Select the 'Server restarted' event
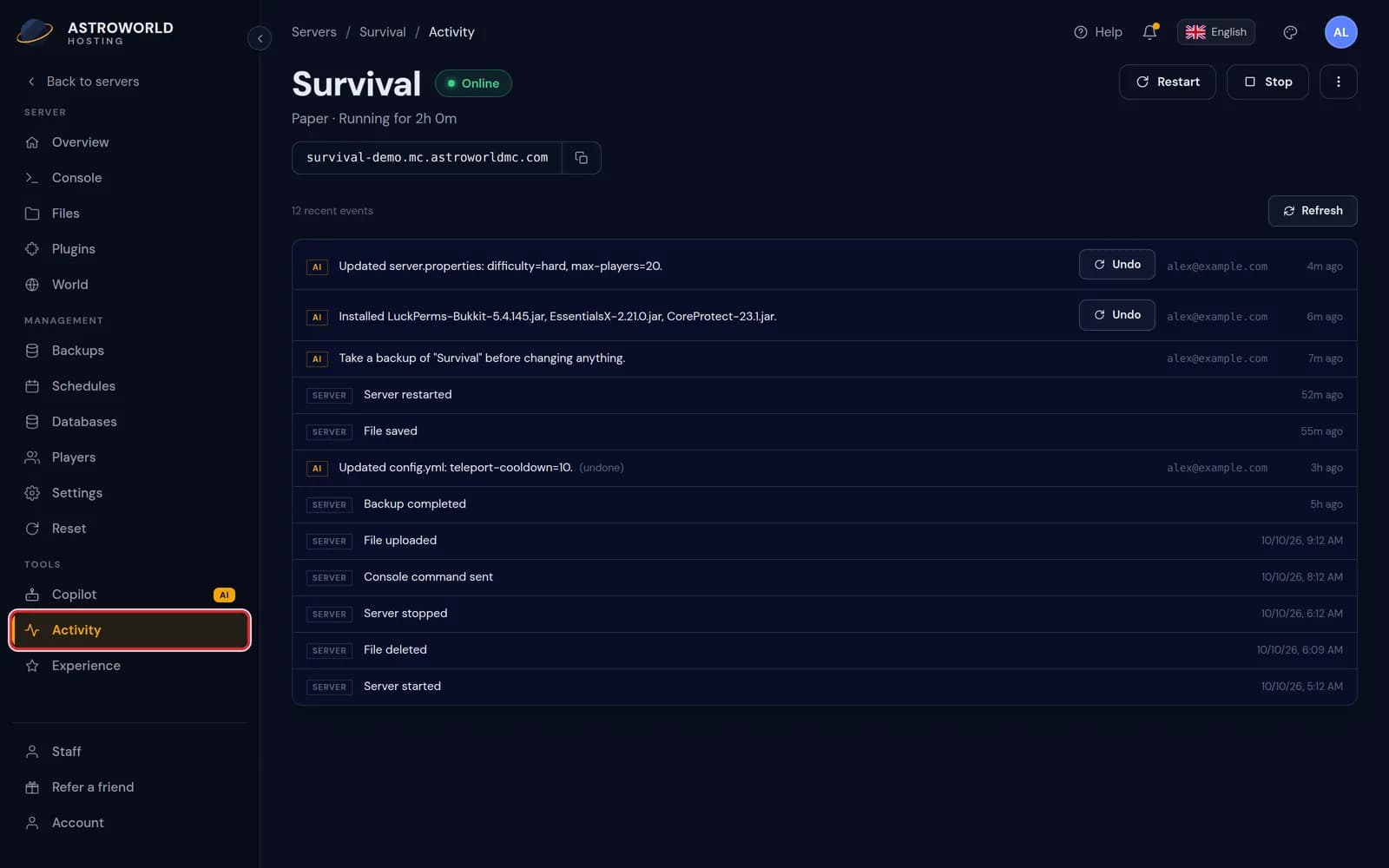 click(824, 395)
